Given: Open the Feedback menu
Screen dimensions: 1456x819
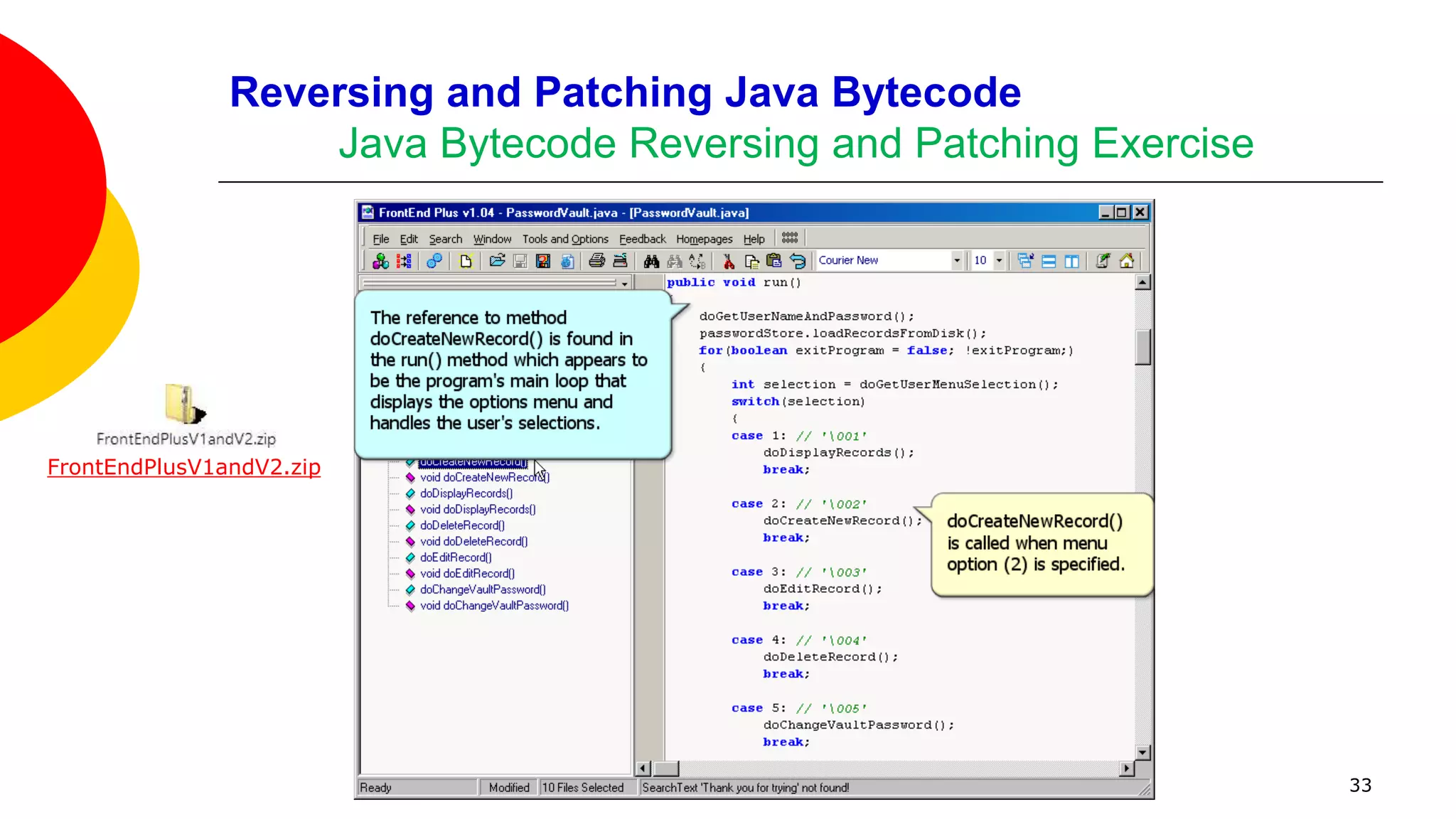Looking at the screenshot, I should click(x=643, y=239).
